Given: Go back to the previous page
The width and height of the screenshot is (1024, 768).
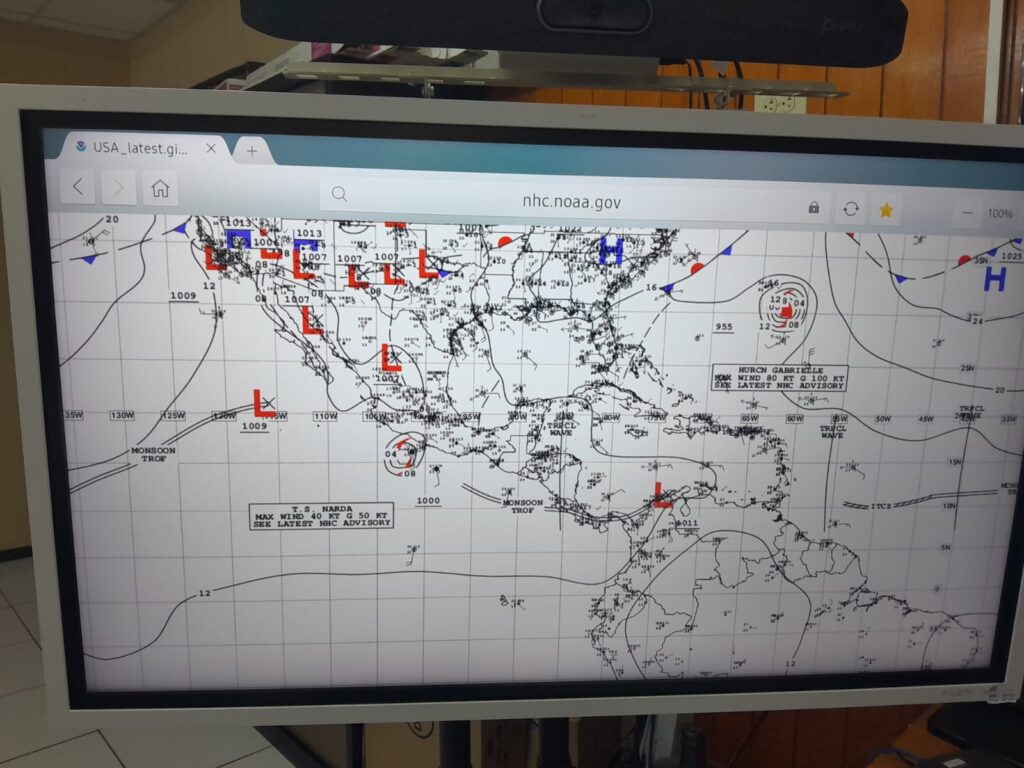Looking at the screenshot, I should (x=78, y=187).
